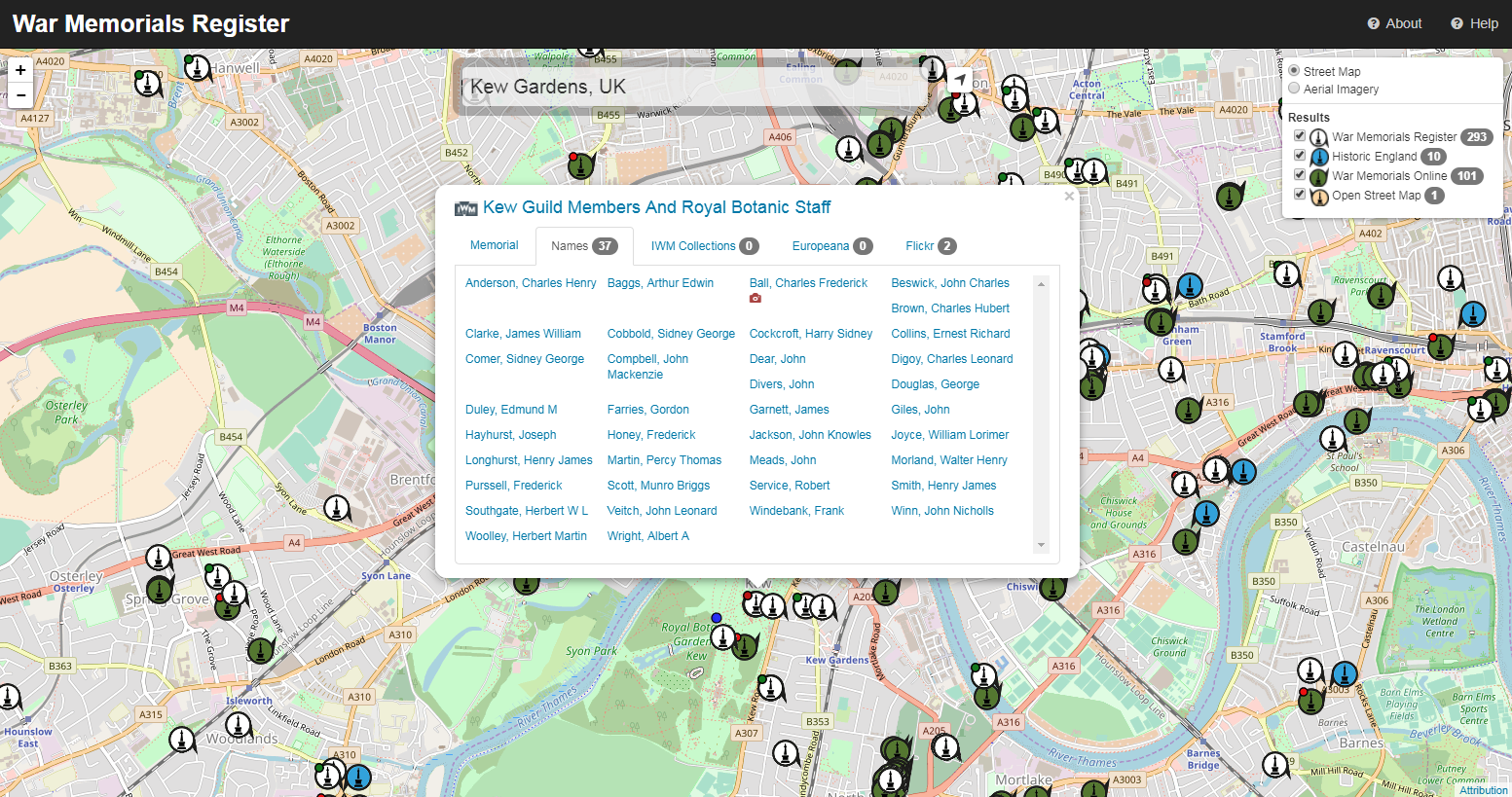The height and width of the screenshot is (797, 1512).
Task: Open the Flickr tab in the popup
Action: 925,245
